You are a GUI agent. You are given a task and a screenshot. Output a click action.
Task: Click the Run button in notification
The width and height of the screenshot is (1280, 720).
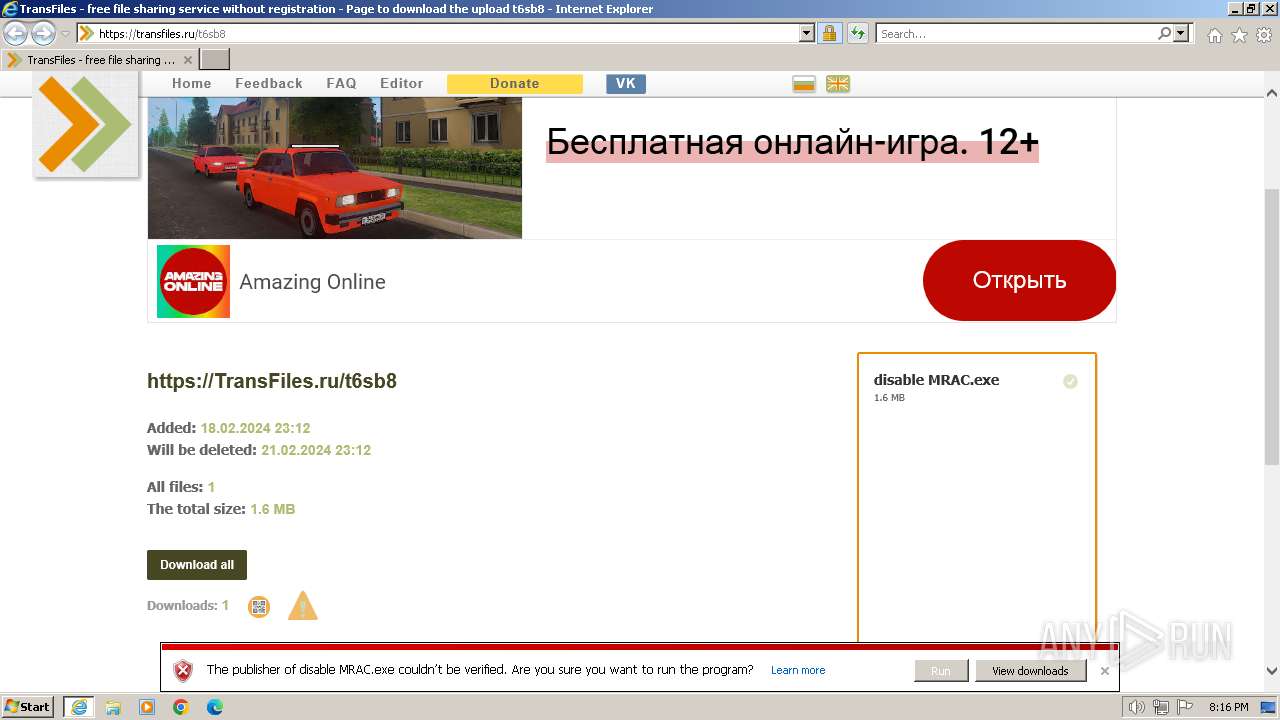pos(941,671)
